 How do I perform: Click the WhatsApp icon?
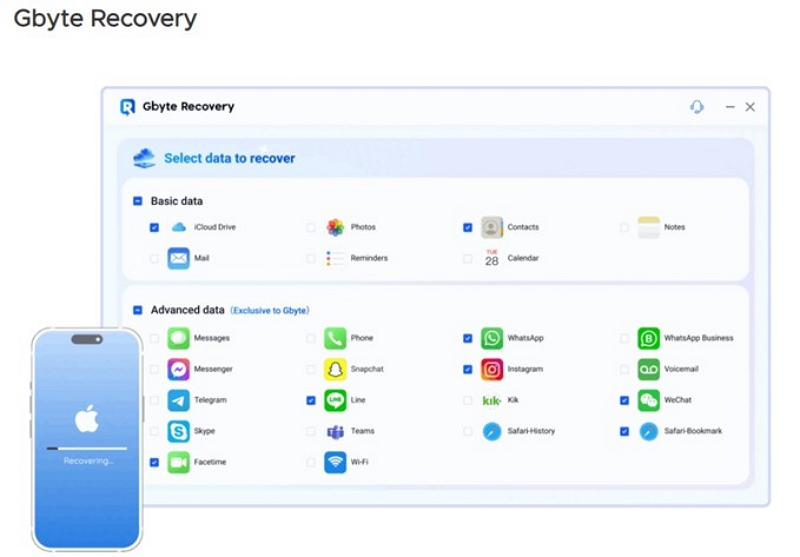(x=492, y=338)
